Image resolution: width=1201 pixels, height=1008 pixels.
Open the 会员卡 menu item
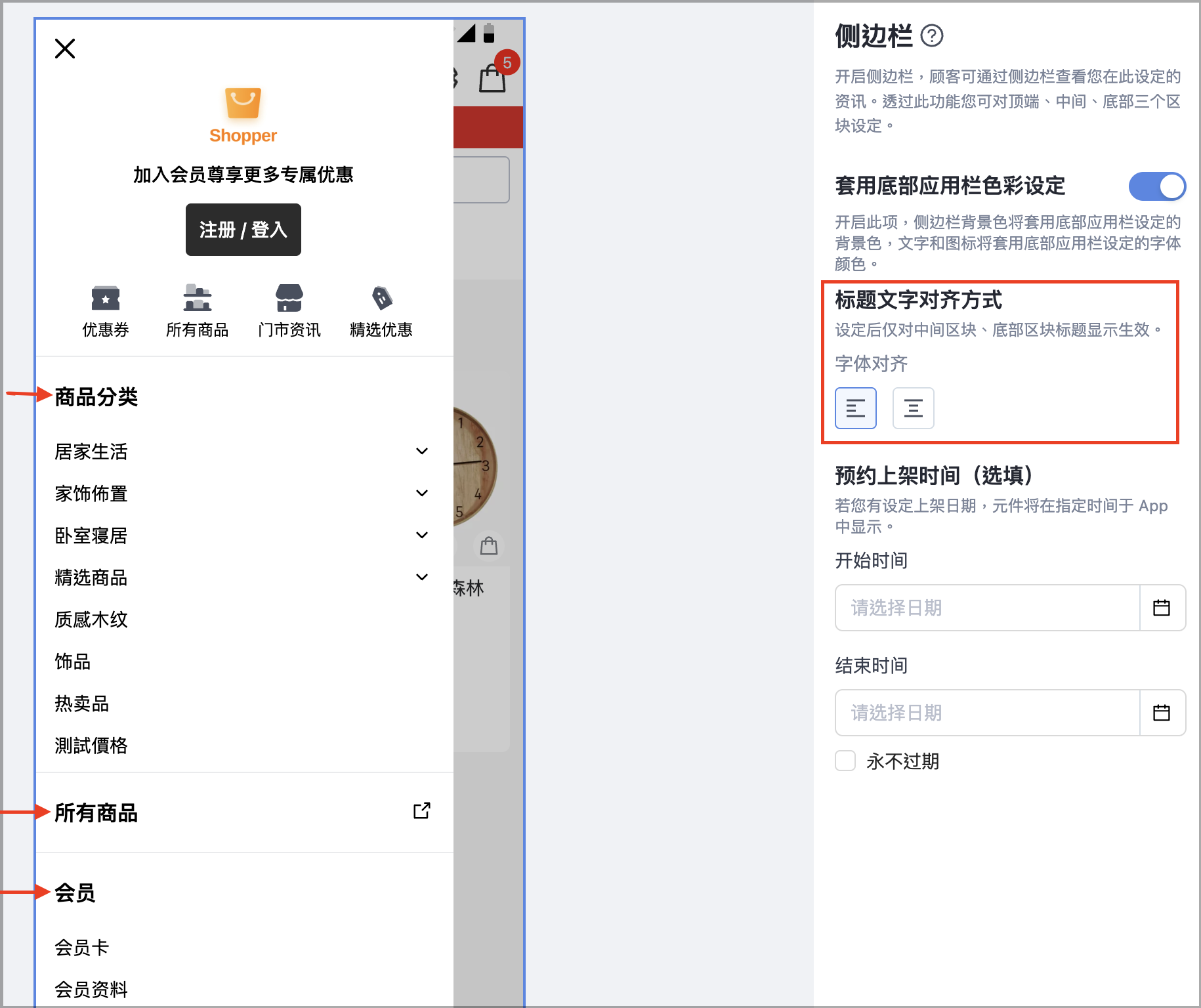click(82, 948)
